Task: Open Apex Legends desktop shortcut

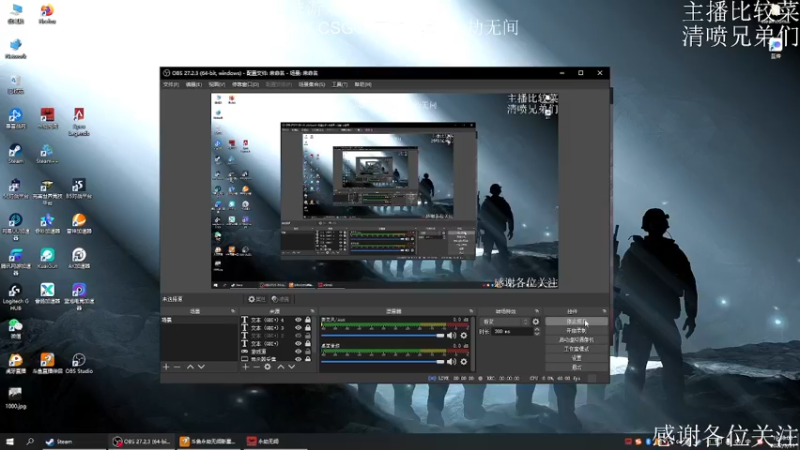Action: point(79,122)
